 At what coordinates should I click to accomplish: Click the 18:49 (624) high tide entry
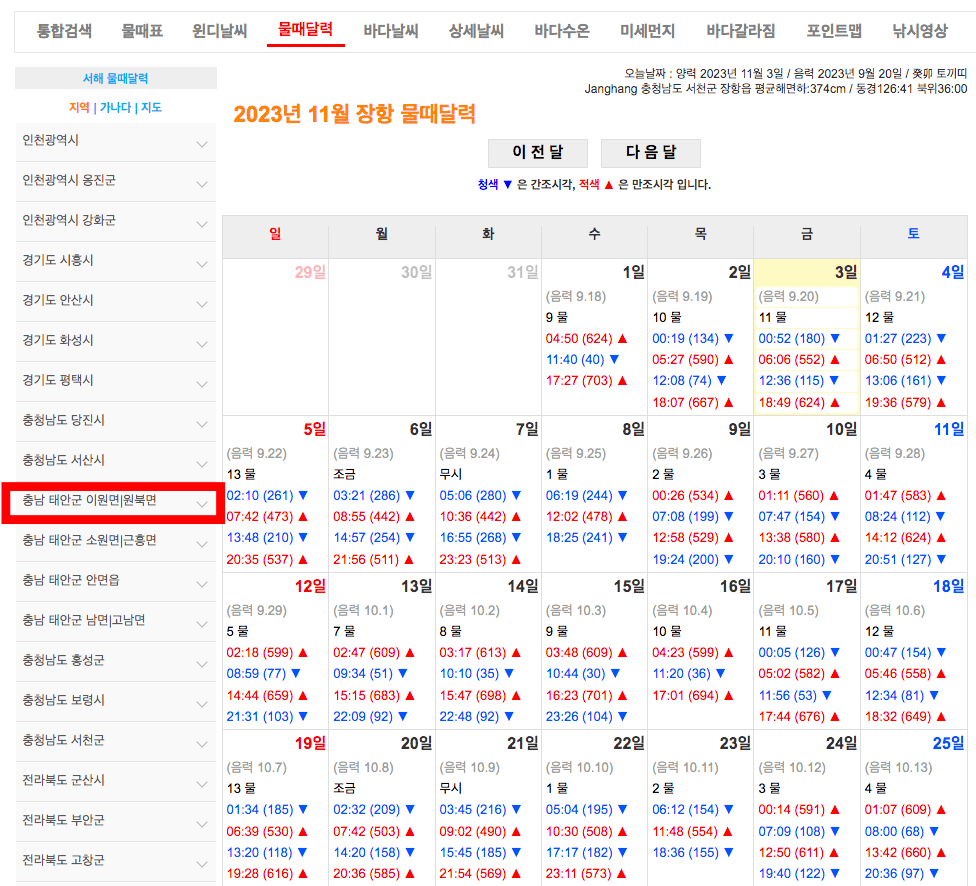pyautogui.click(x=799, y=402)
